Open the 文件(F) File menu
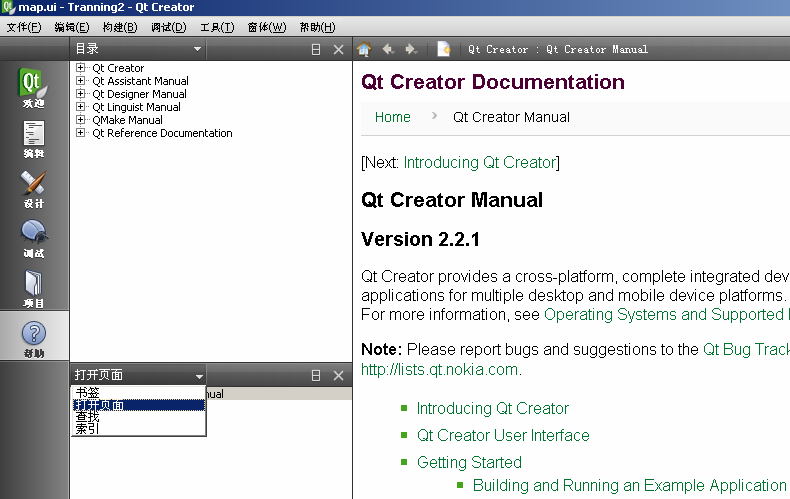The image size is (790, 499). 24,27
